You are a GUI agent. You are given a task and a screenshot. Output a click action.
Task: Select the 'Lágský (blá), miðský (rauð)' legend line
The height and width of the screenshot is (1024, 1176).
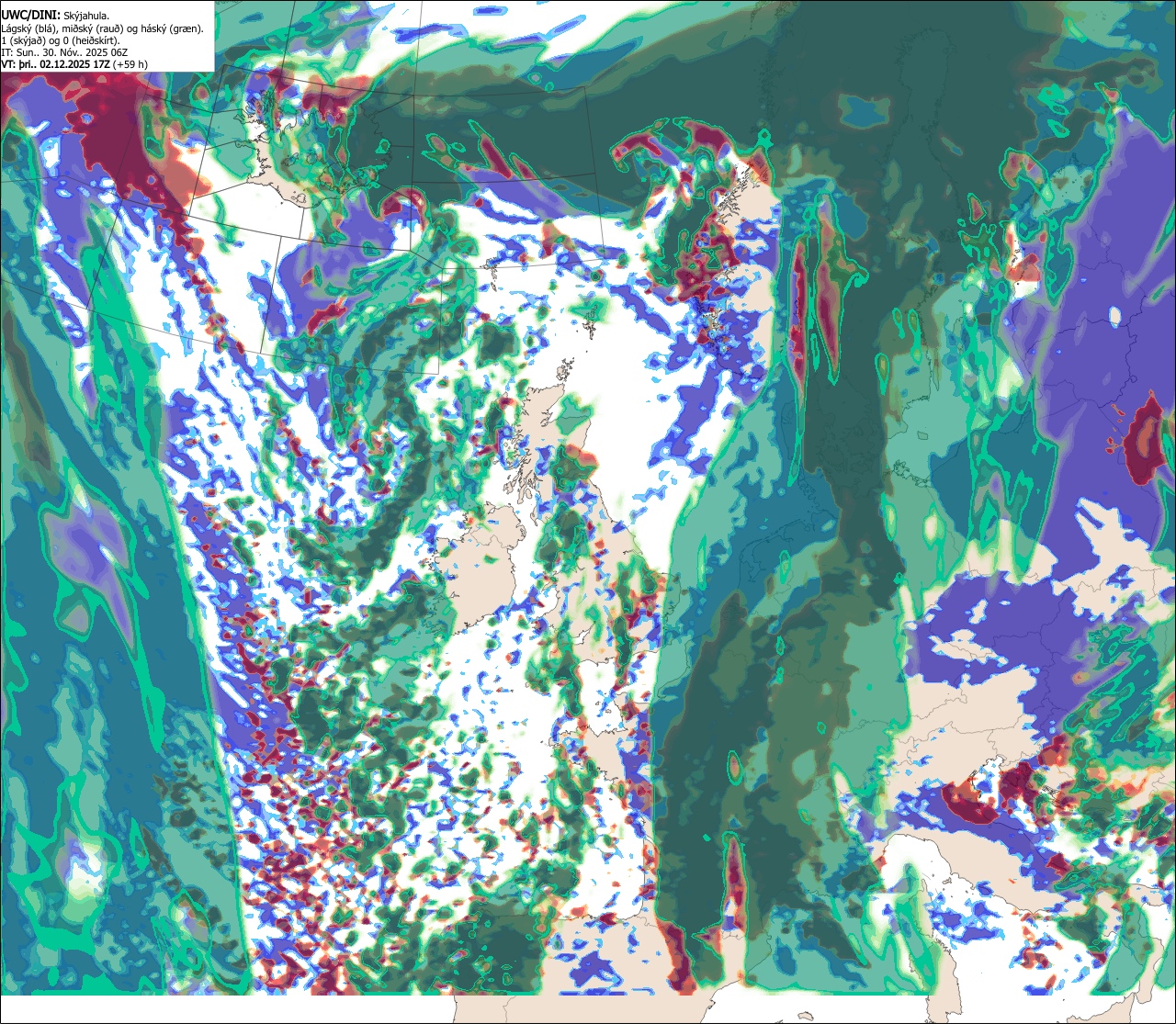[102, 28]
